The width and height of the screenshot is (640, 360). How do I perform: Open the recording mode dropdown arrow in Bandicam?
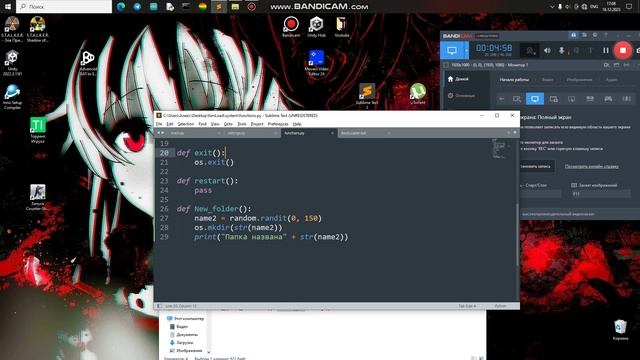467,51
